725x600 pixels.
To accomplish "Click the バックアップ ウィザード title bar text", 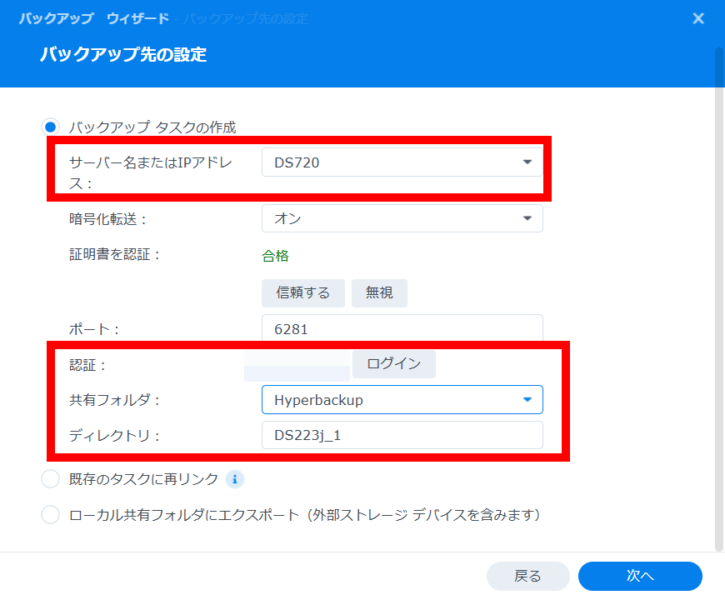I will pos(93,19).
